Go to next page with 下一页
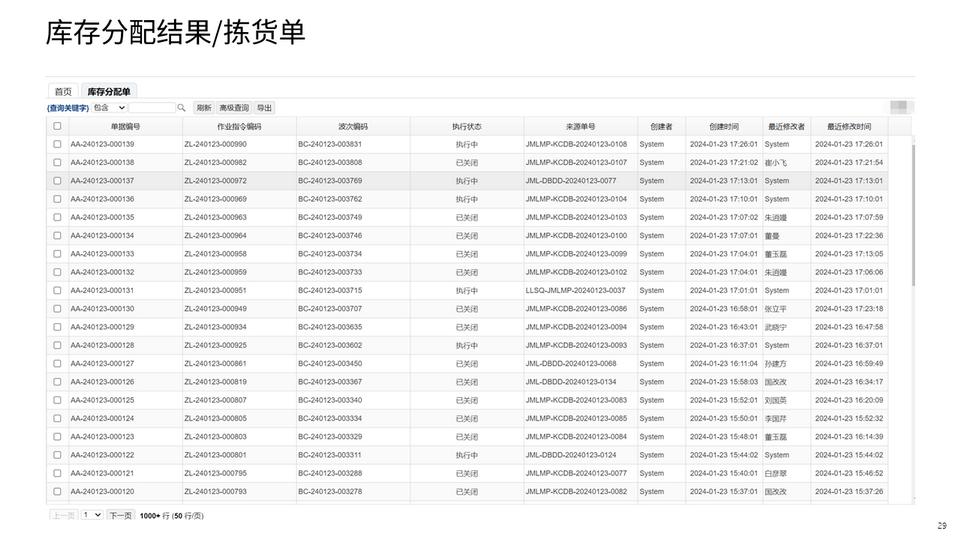Viewport: 960px width, 540px height. pos(120,515)
